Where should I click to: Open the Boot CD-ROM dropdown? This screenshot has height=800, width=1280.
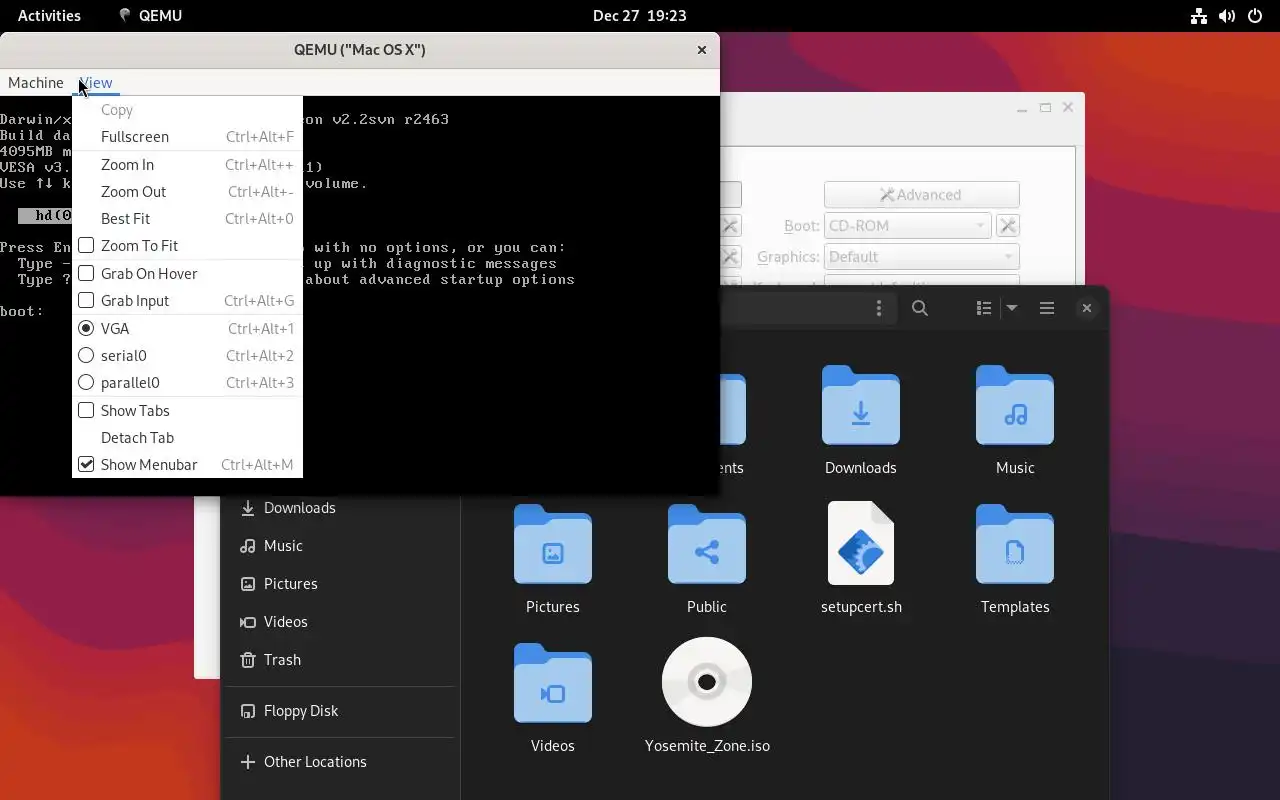click(907, 226)
